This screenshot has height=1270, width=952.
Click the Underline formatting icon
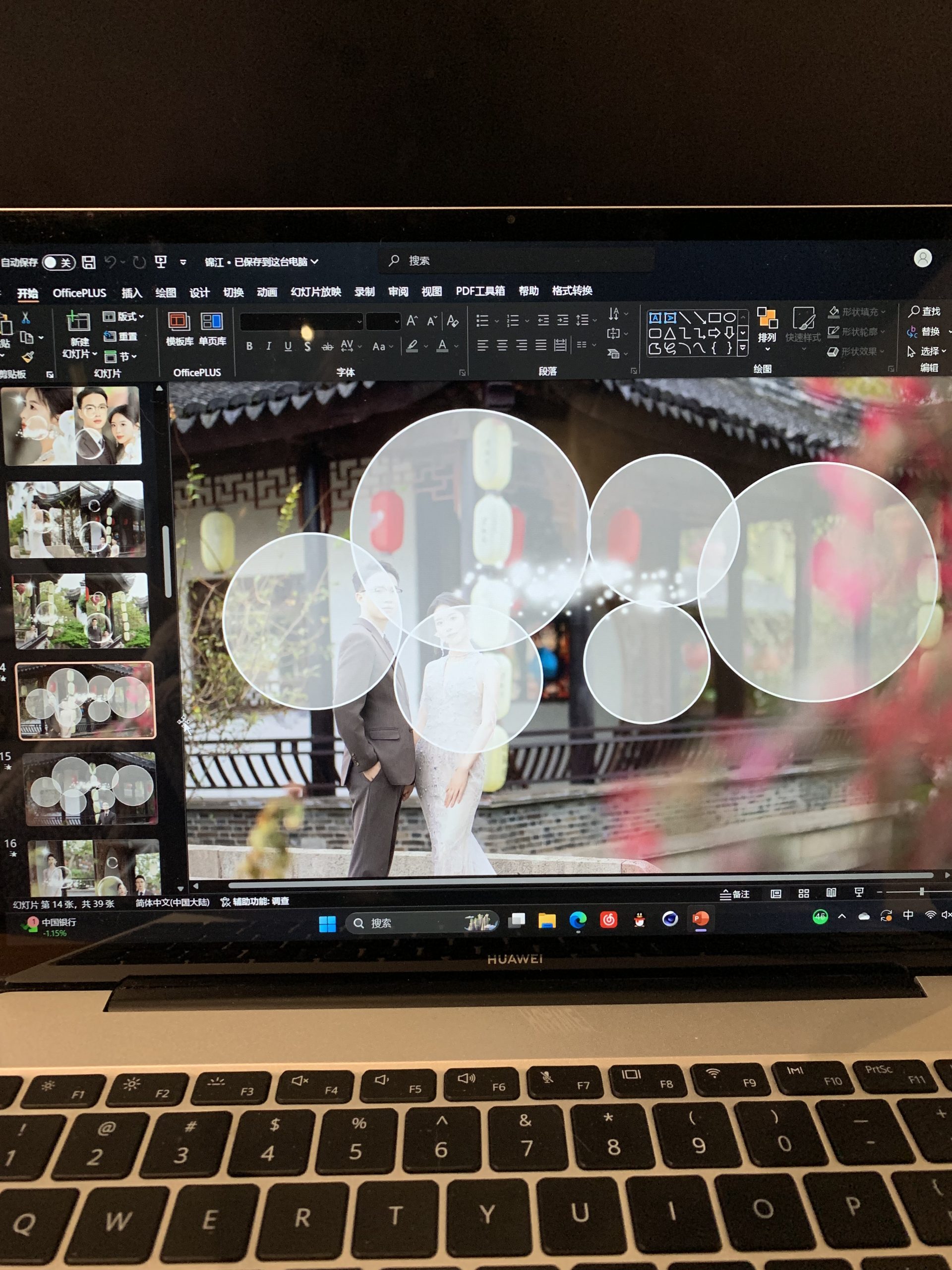288,346
